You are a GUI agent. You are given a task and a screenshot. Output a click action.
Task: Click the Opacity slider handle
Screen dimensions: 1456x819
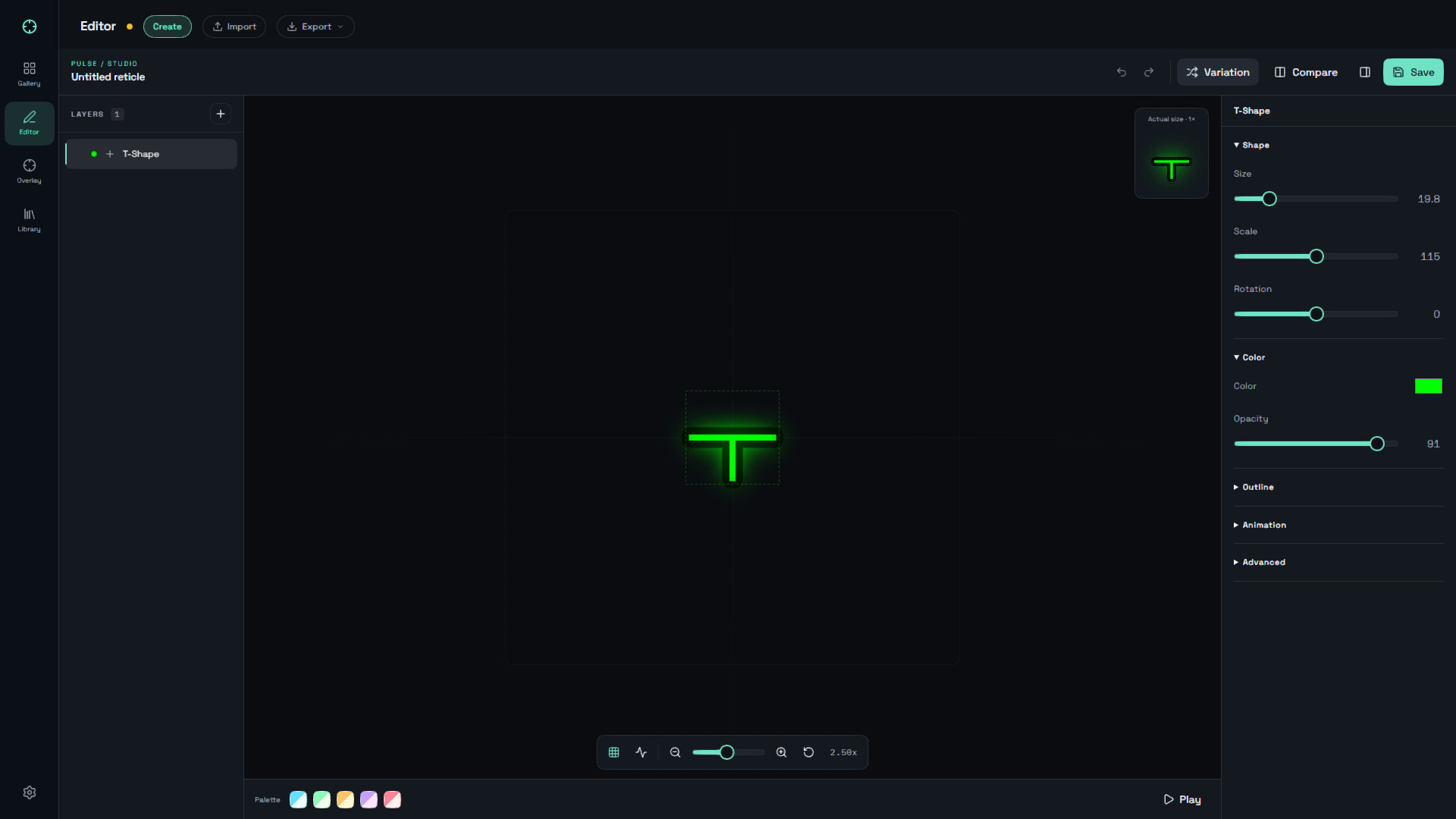(x=1377, y=444)
